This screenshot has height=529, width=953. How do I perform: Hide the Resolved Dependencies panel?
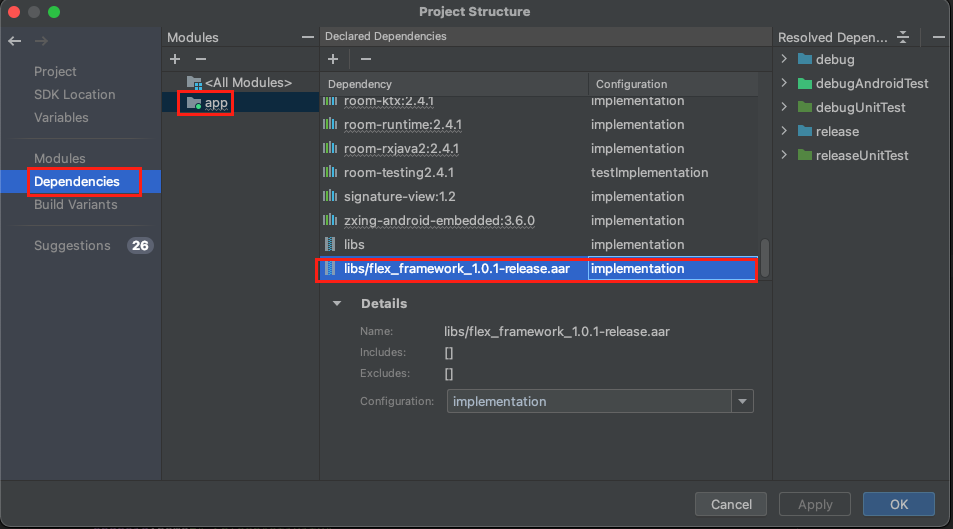(x=938, y=37)
